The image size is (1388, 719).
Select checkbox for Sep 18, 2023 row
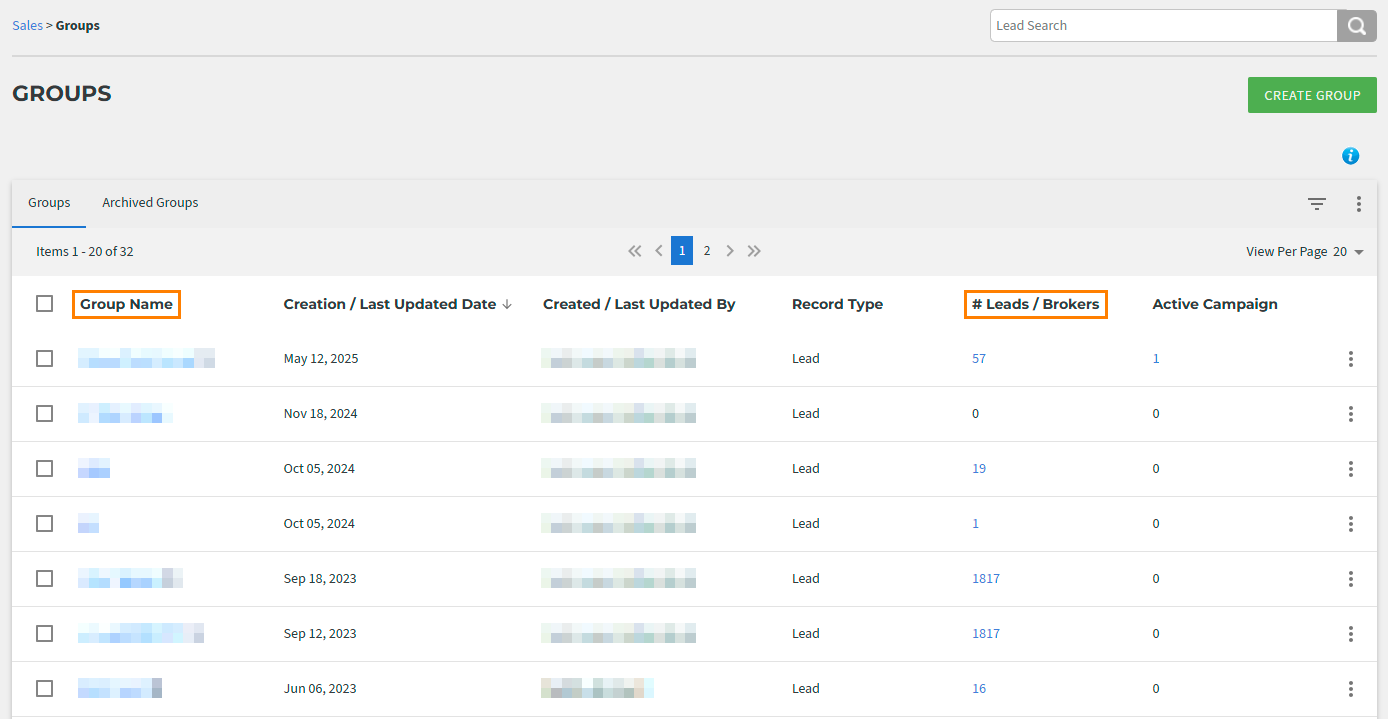[x=44, y=578]
